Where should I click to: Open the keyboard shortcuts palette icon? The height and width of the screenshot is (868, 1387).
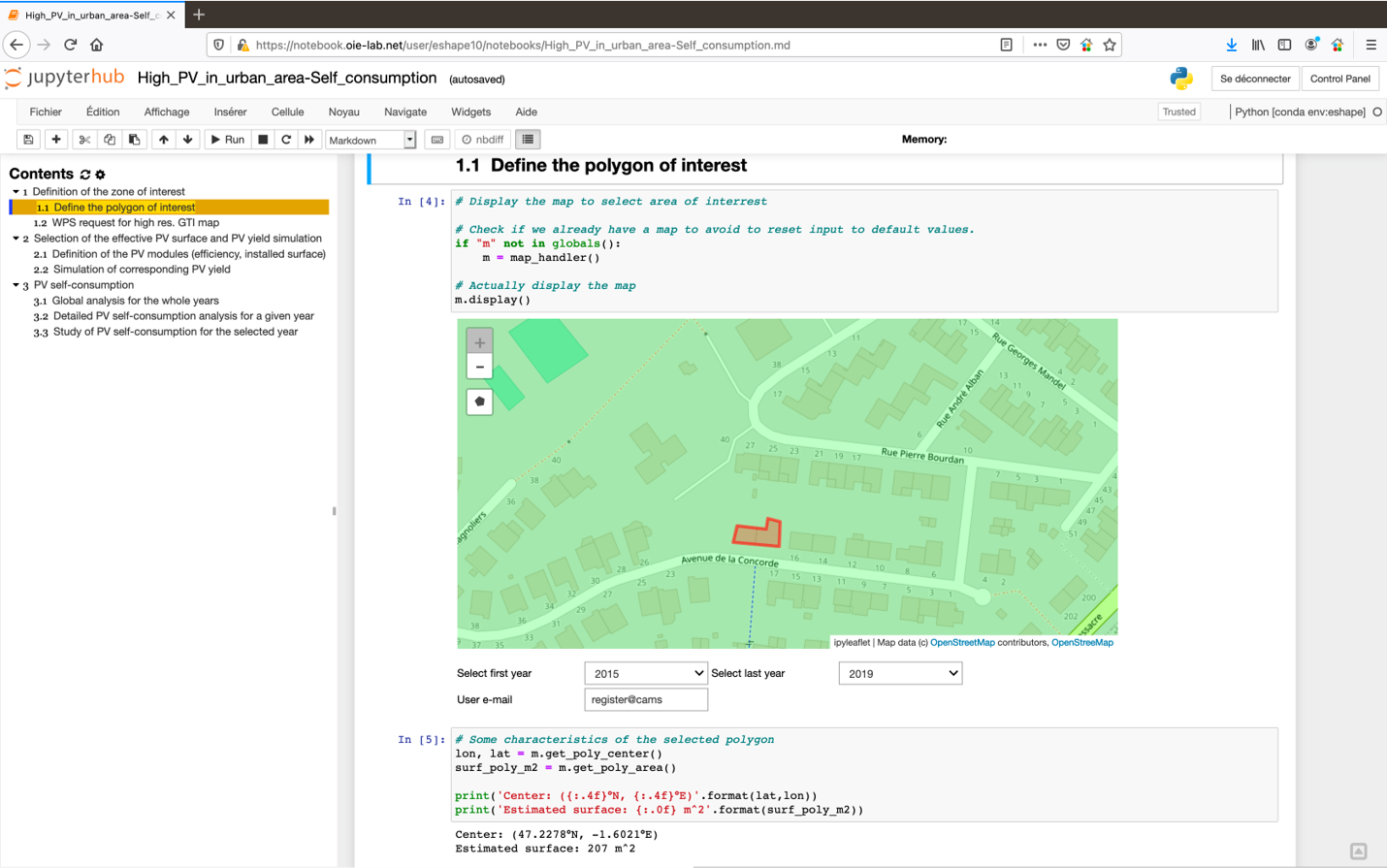pyautogui.click(x=436, y=139)
